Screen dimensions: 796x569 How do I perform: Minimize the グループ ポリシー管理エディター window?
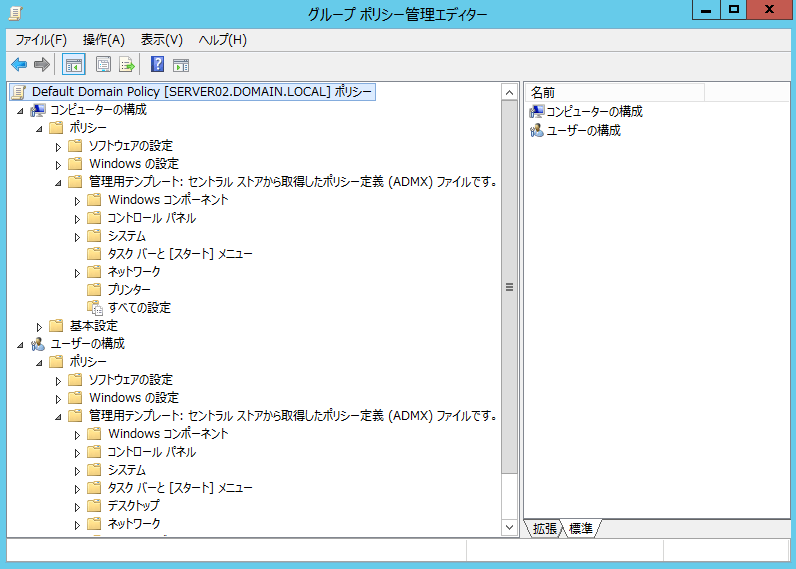click(706, 10)
